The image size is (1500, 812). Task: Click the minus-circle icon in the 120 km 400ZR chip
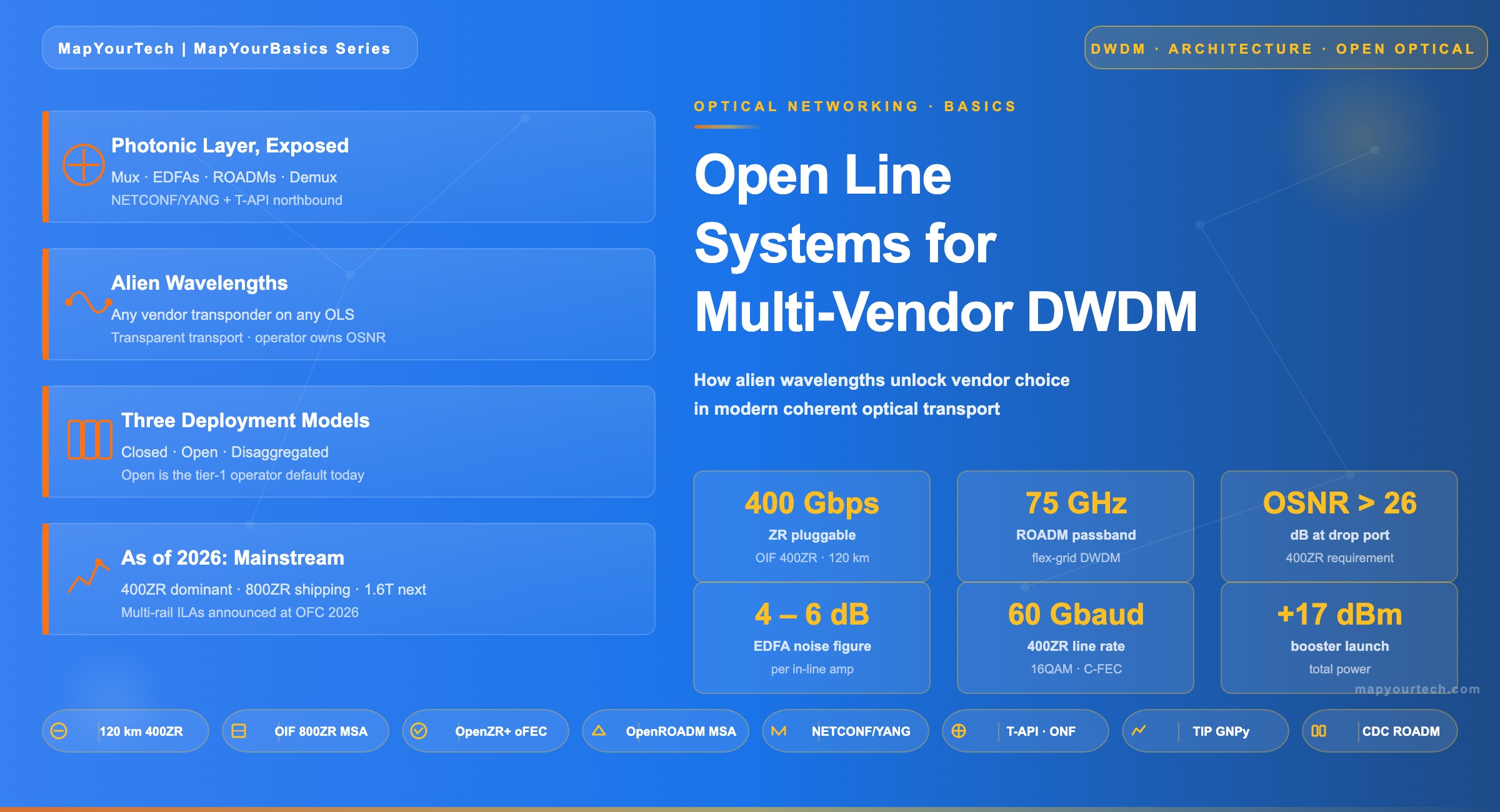tap(59, 731)
